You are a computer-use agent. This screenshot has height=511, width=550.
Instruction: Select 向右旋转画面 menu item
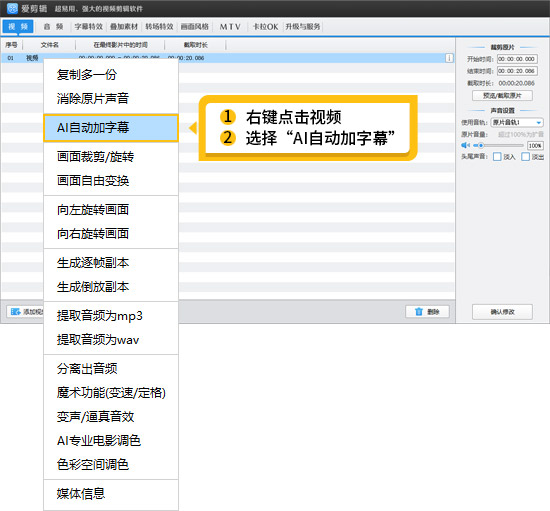(111, 234)
